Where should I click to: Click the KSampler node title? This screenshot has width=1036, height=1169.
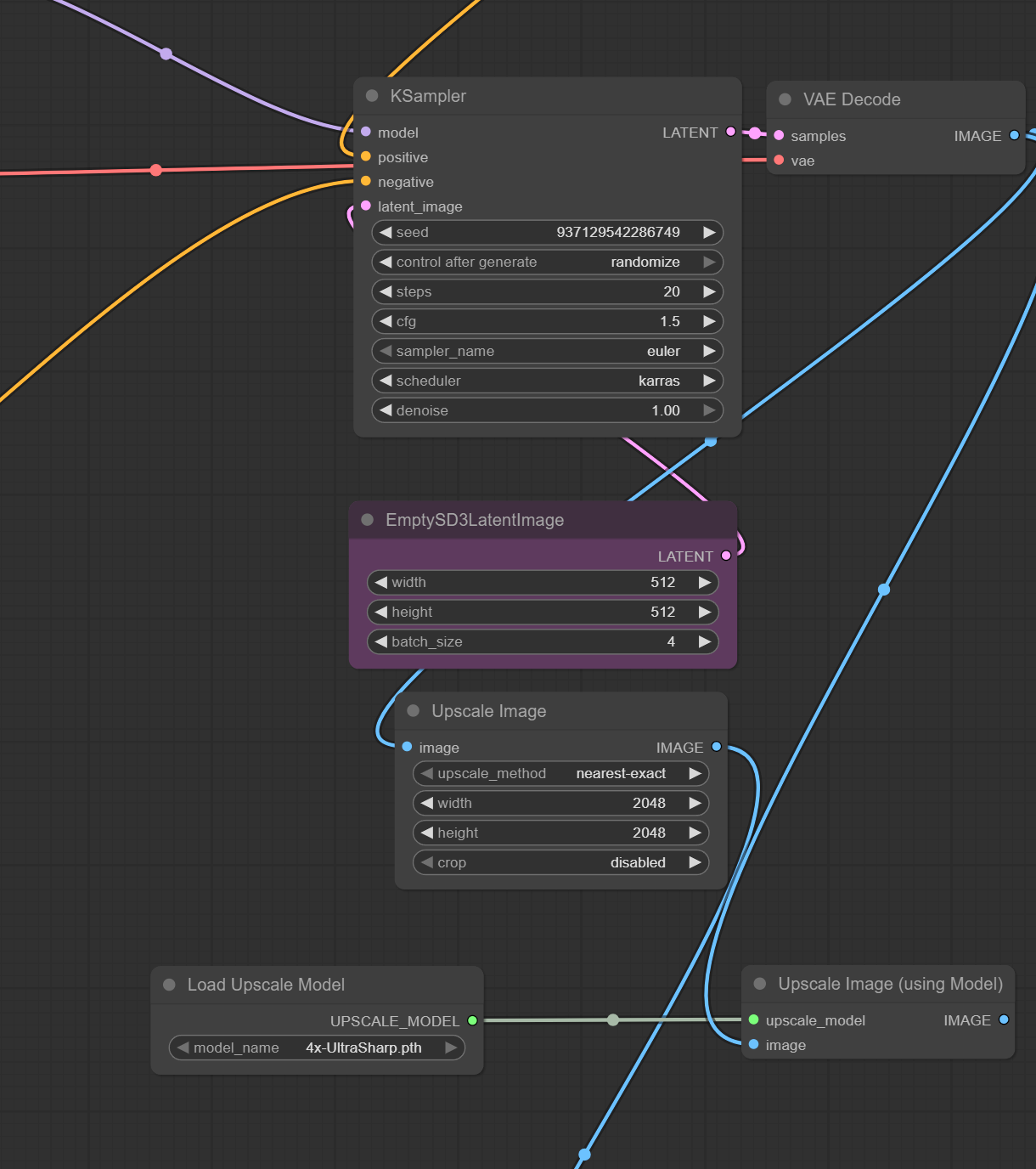(x=428, y=96)
